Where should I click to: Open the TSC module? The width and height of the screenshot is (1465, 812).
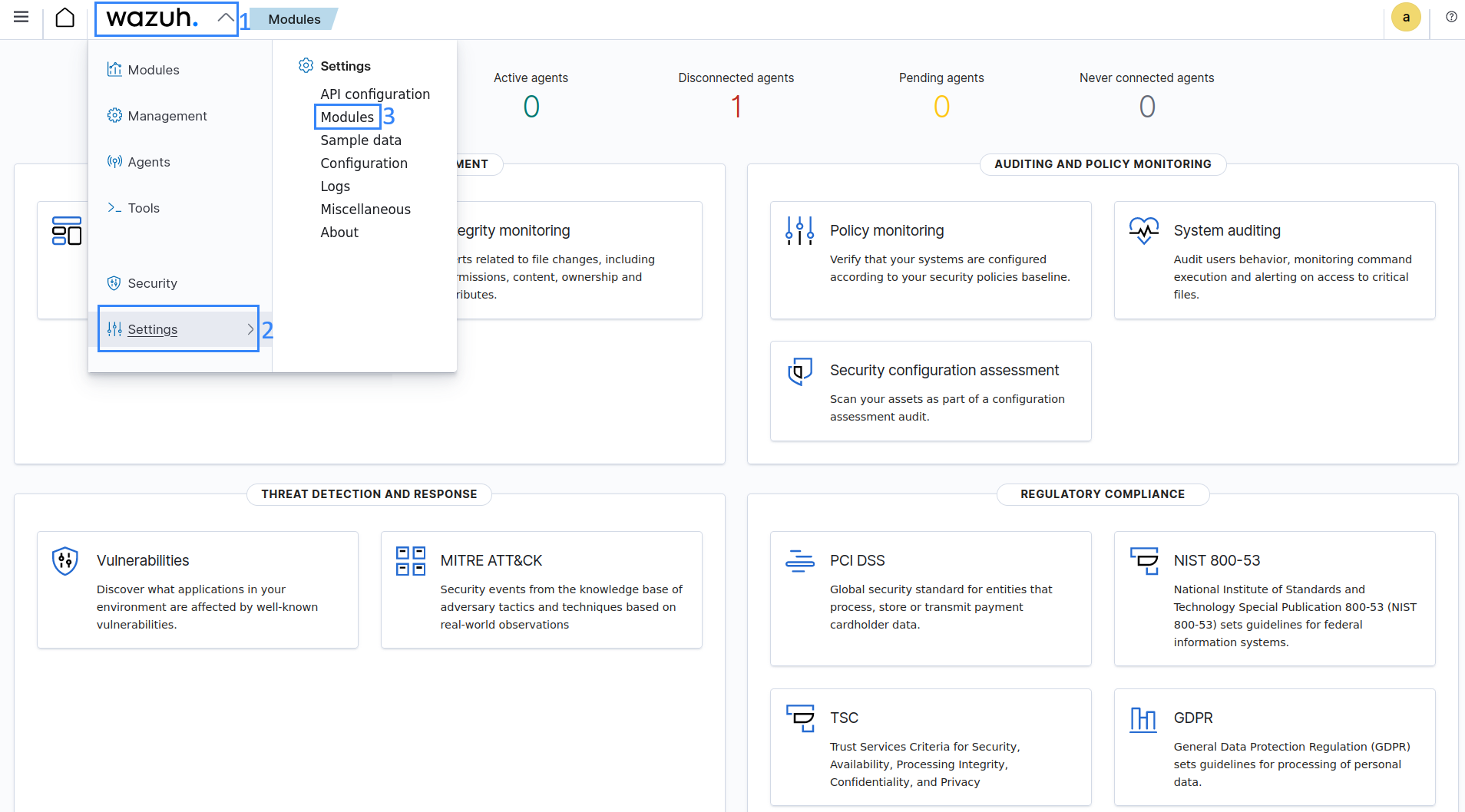[x=931, y=748]
